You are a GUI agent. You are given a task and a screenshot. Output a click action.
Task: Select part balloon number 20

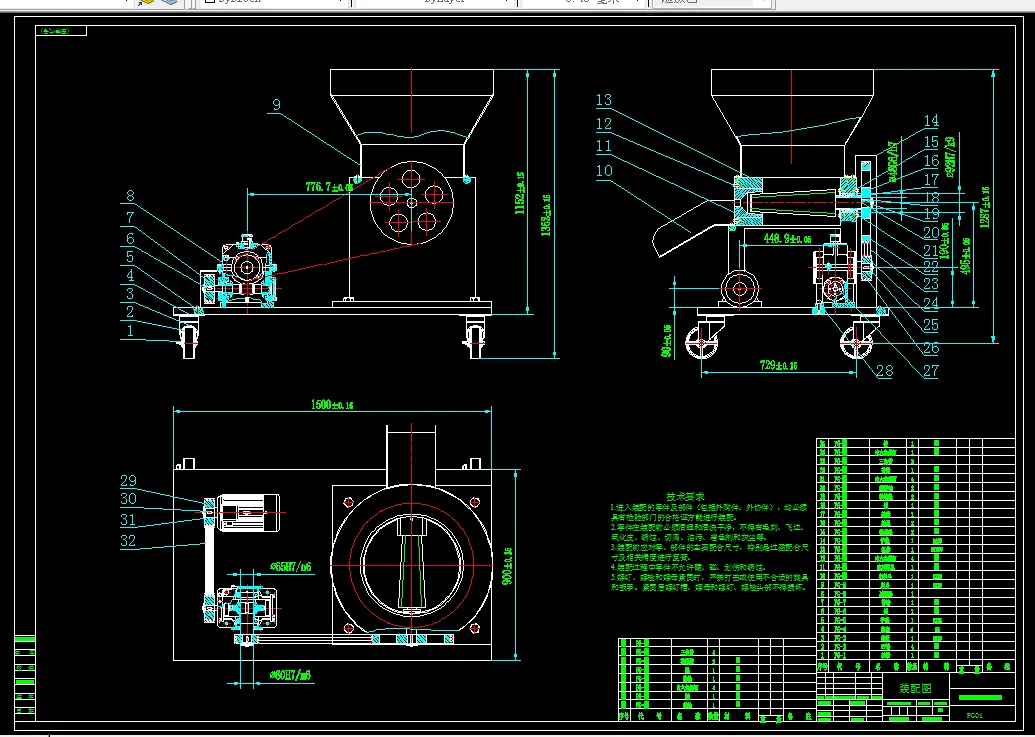(x=931, y=233)
